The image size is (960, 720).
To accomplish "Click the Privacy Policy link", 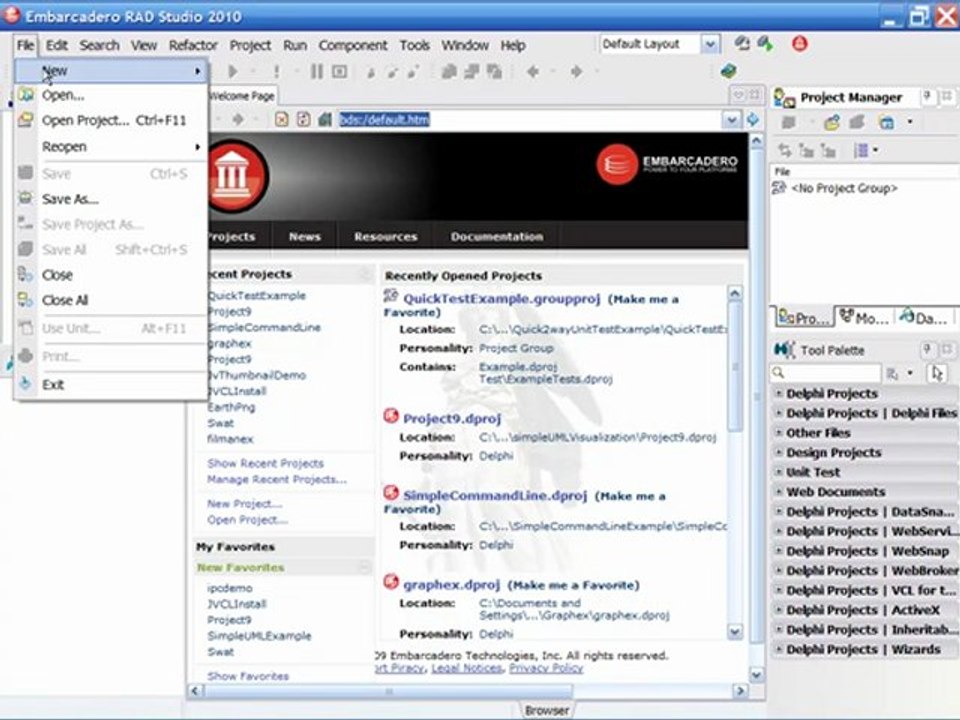I will (546, 668).
